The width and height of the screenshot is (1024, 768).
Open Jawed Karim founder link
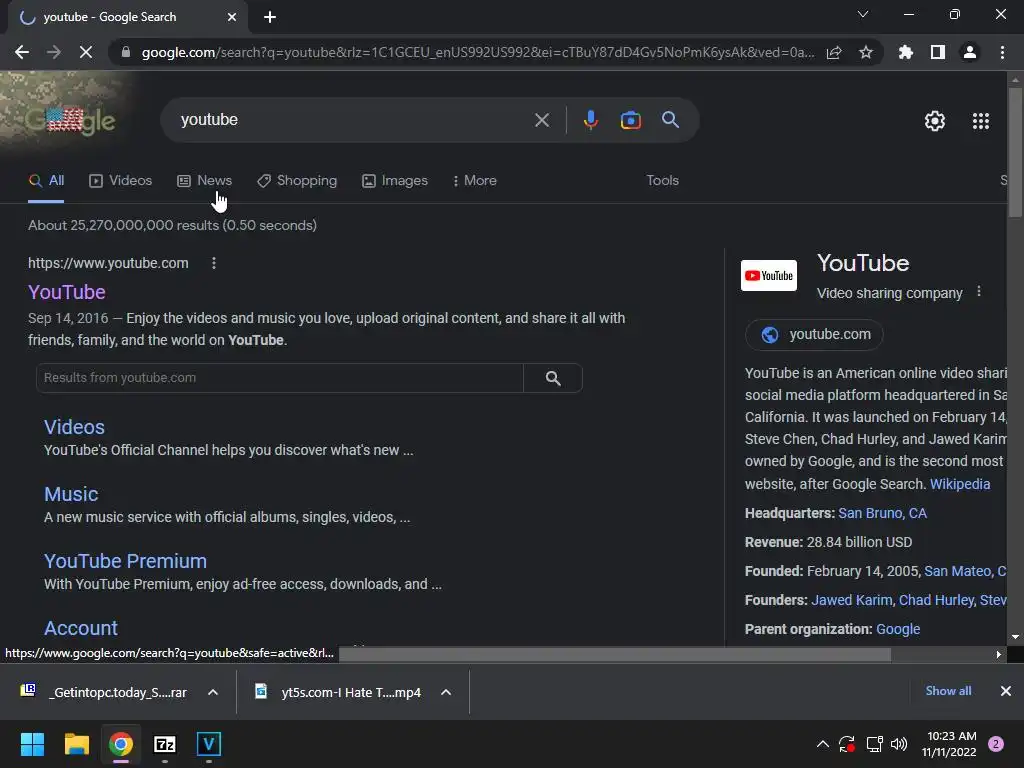[x=852, y=600]
